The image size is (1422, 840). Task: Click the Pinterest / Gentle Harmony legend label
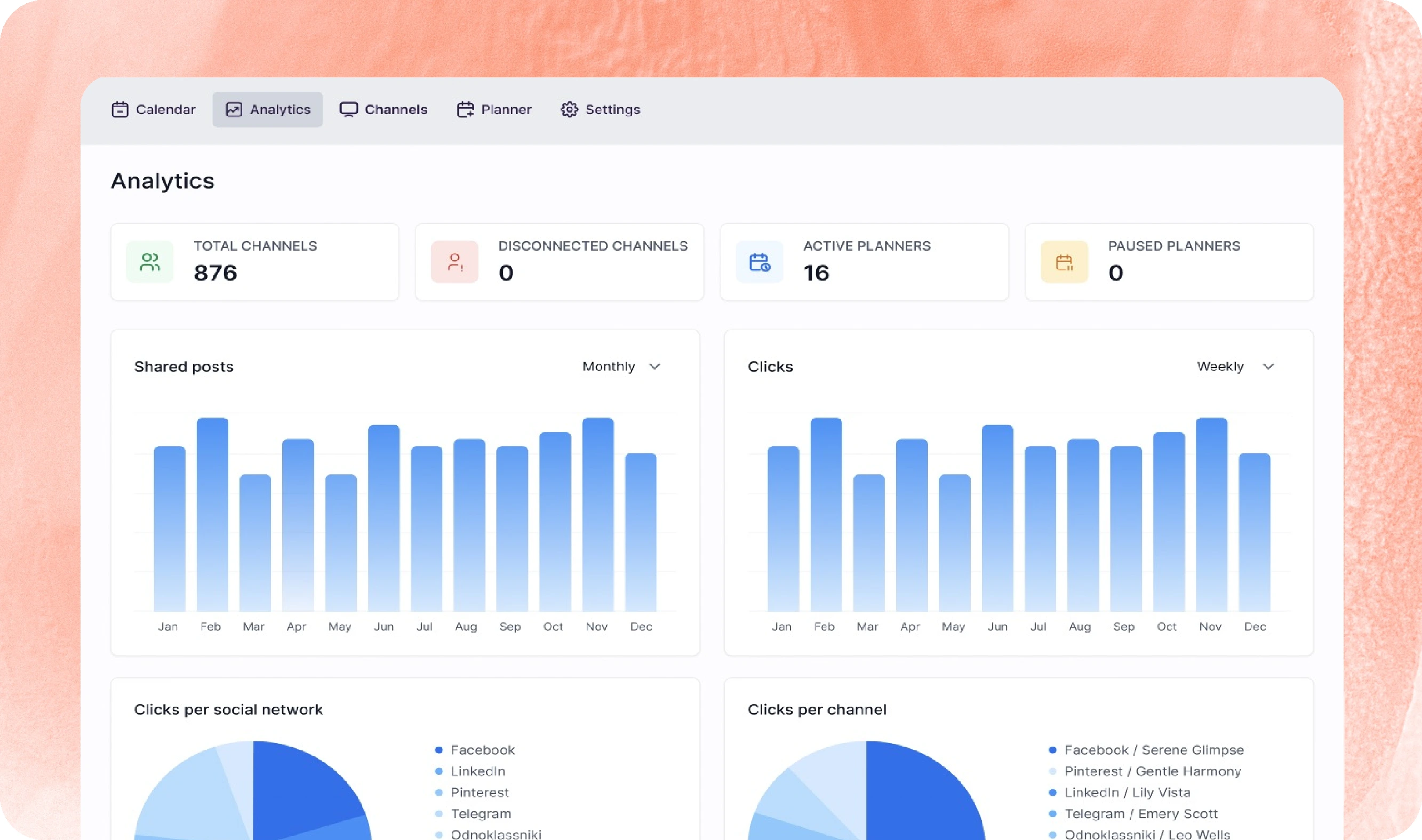pos(1153,771)
